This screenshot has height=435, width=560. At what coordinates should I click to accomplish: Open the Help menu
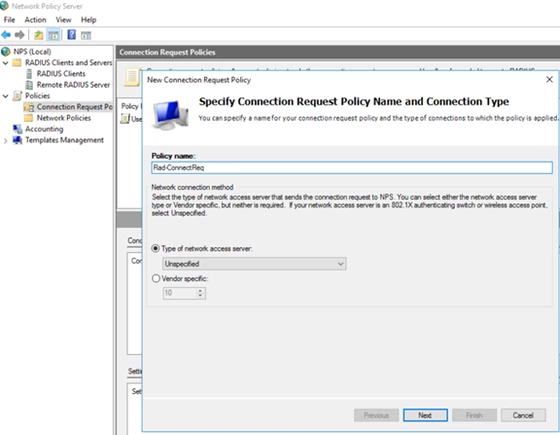(x=88, y=20)
